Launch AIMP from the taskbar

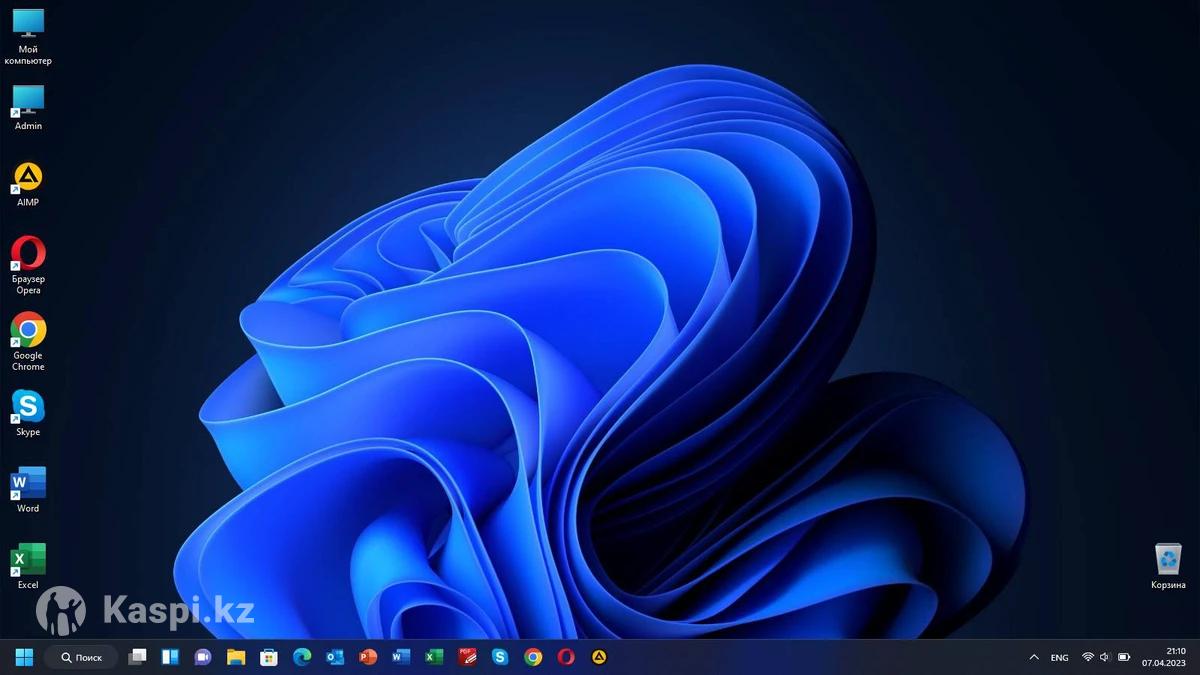tap(599, 657)
